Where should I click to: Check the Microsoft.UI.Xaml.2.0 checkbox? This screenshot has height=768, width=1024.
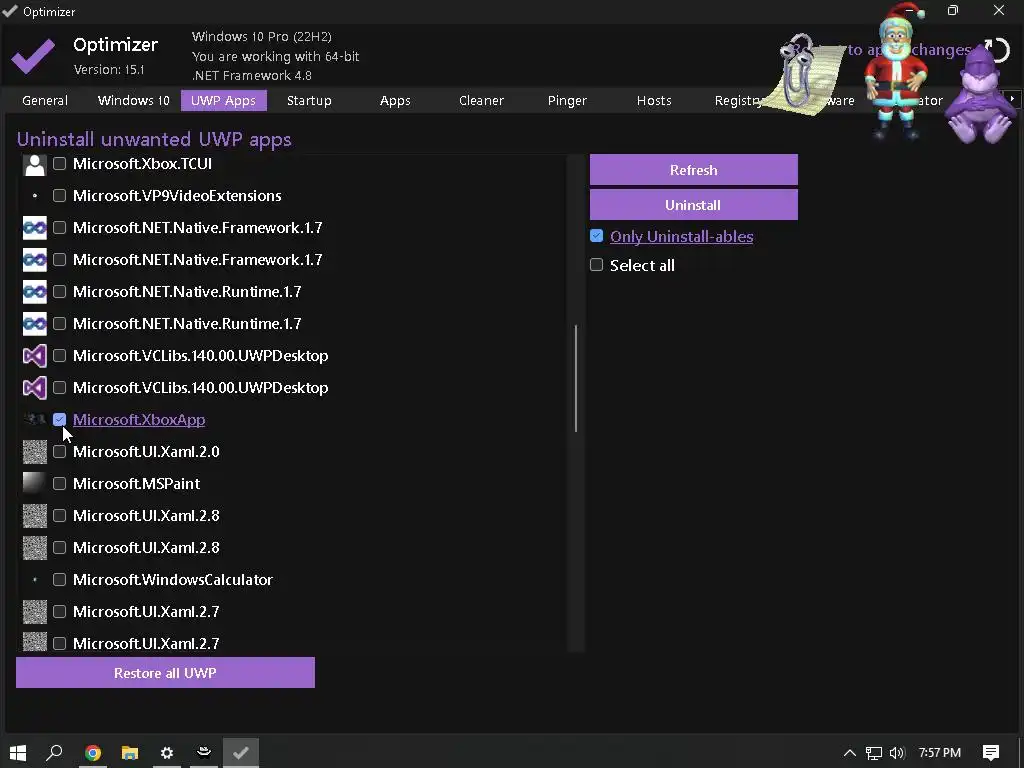pyautogui.click(x=59, y=451)
